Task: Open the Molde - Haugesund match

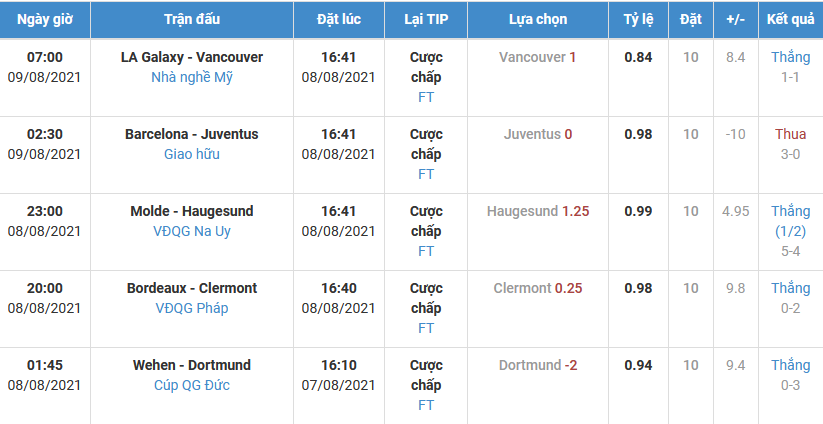Action: [x=191, y=211]
